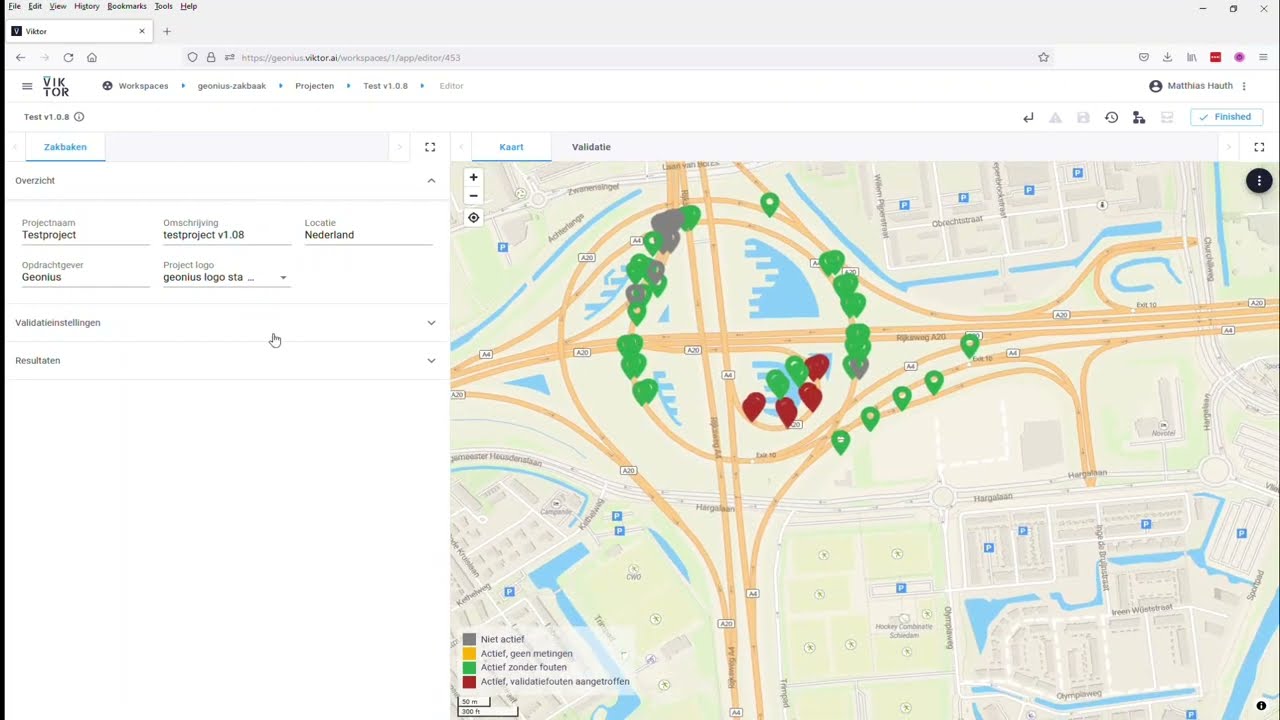
Task: Reload the browser page
Action: pos(68,58)
